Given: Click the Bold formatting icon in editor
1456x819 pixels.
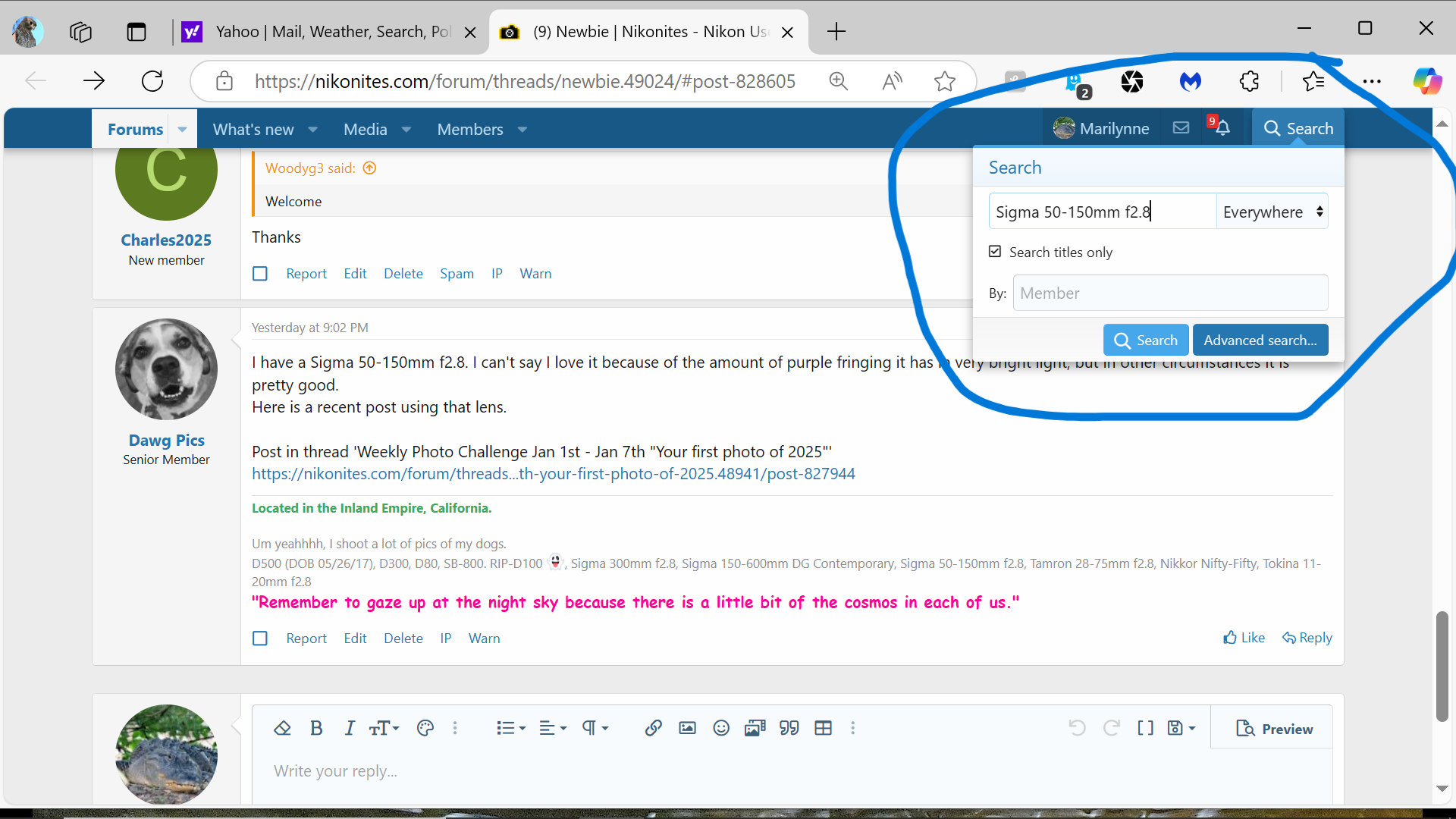Looking at the screenshot, I should (316, 728).
